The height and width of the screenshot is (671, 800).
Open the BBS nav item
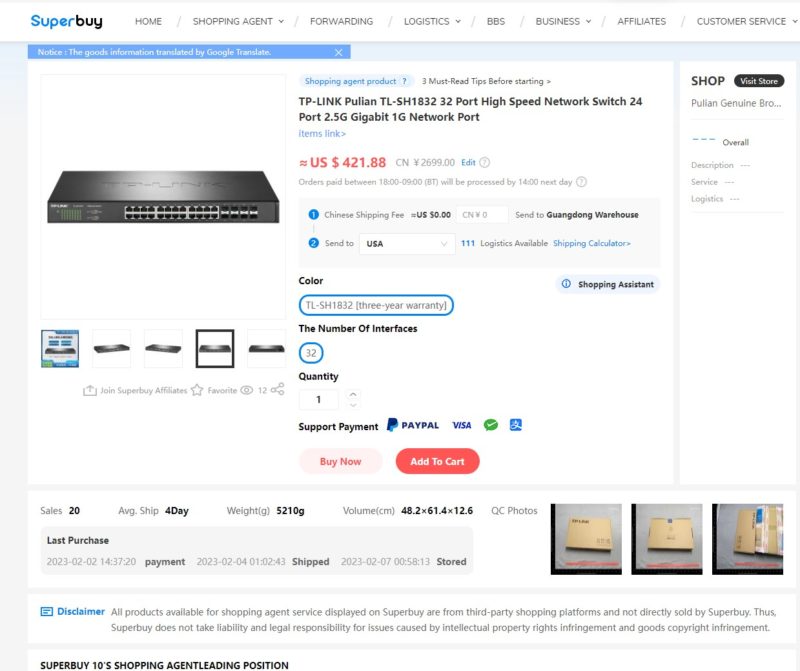click(x=496, y=21)
